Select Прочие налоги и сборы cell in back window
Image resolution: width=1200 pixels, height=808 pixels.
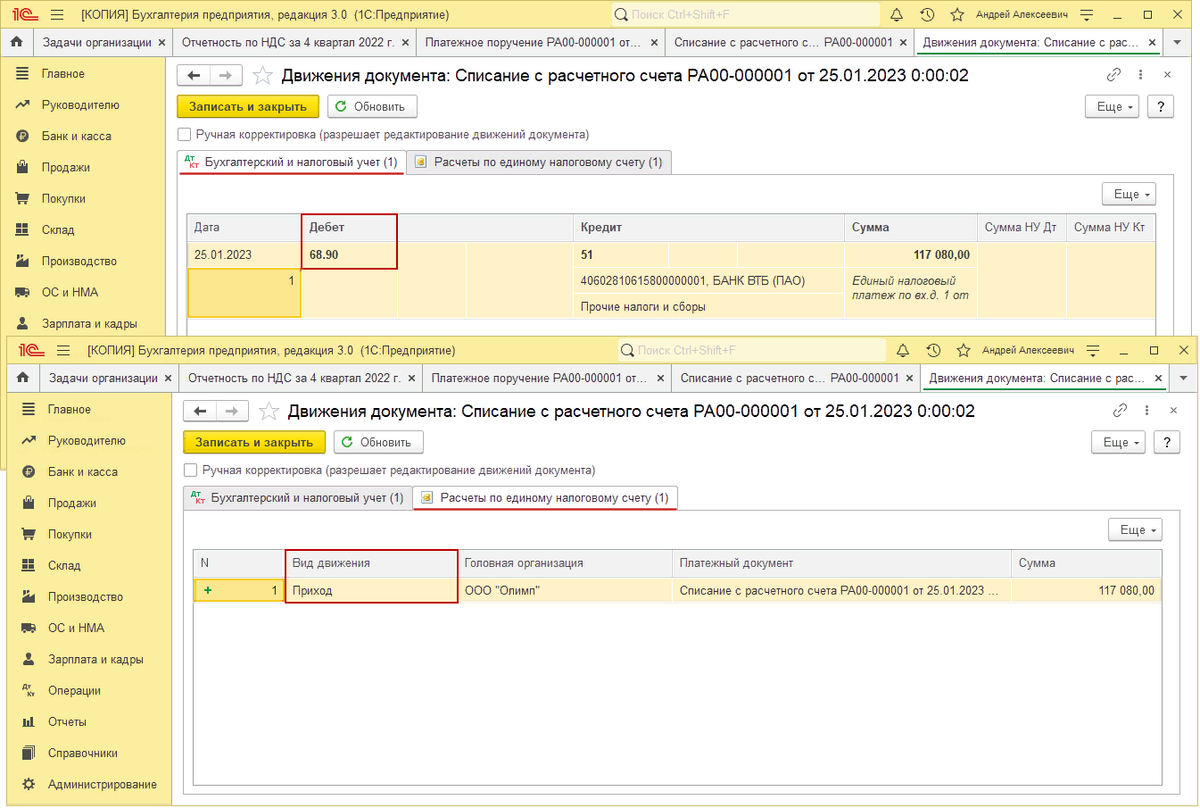709,307
